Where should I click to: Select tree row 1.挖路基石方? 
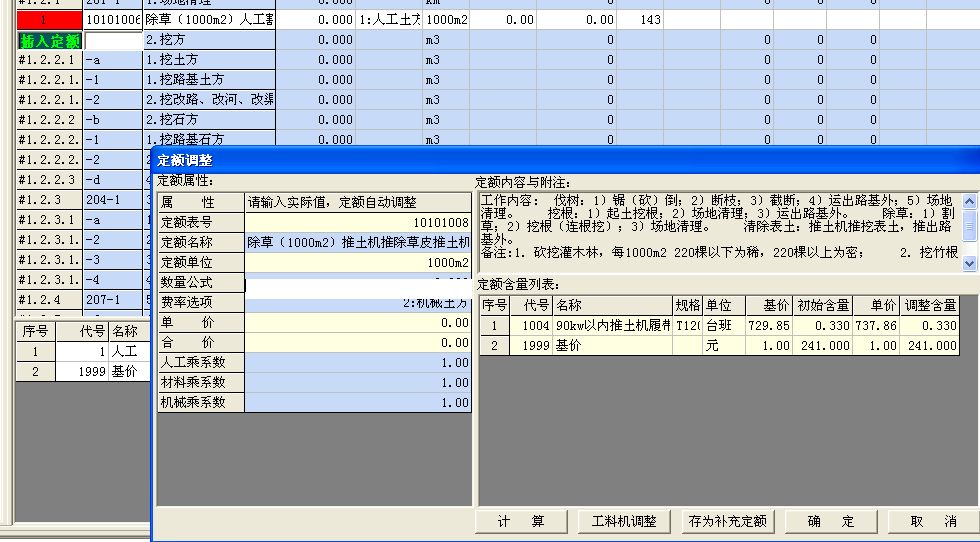click(x=210, y=140)
